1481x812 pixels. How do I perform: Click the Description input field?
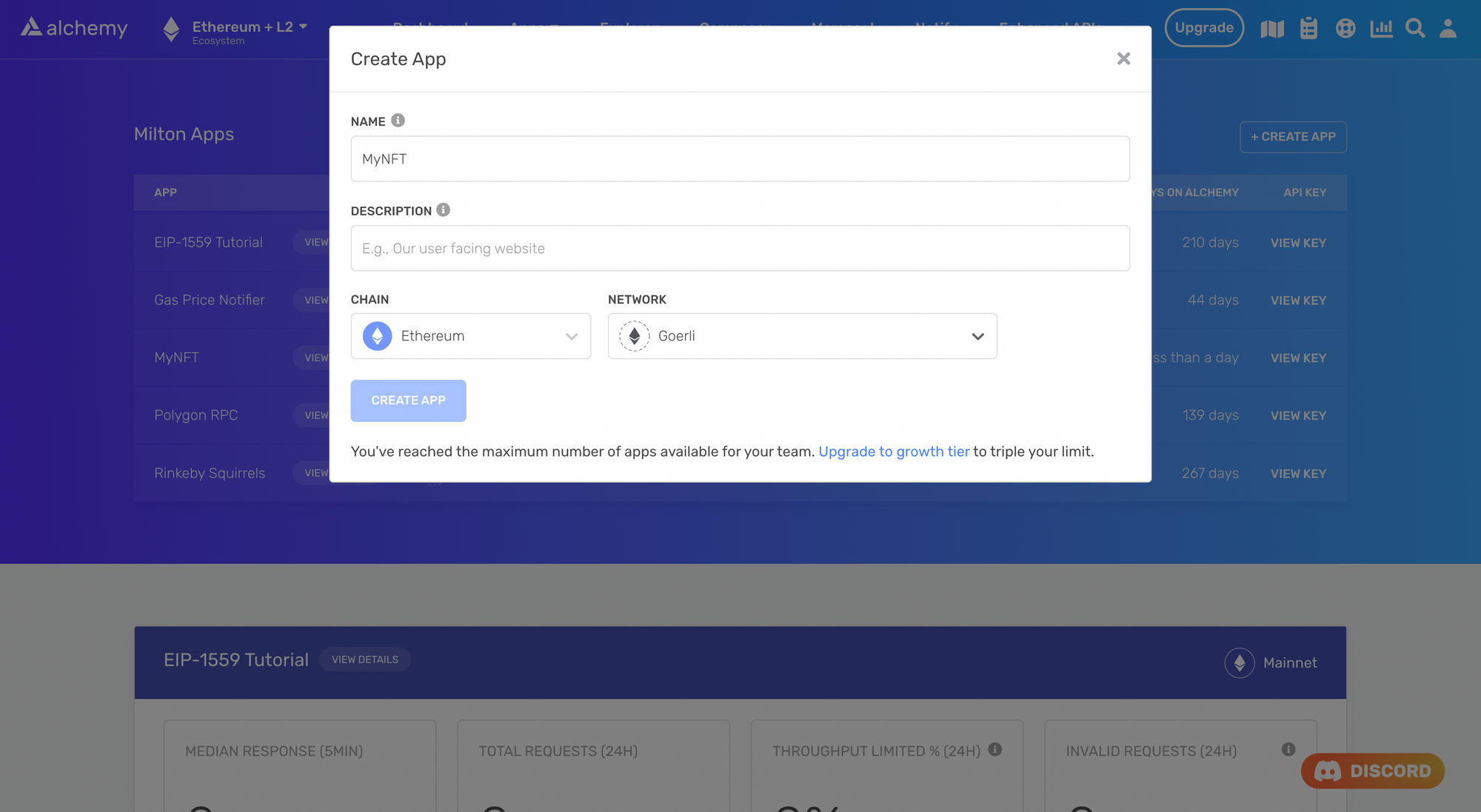pyautogui.click(x=740, y=248)
